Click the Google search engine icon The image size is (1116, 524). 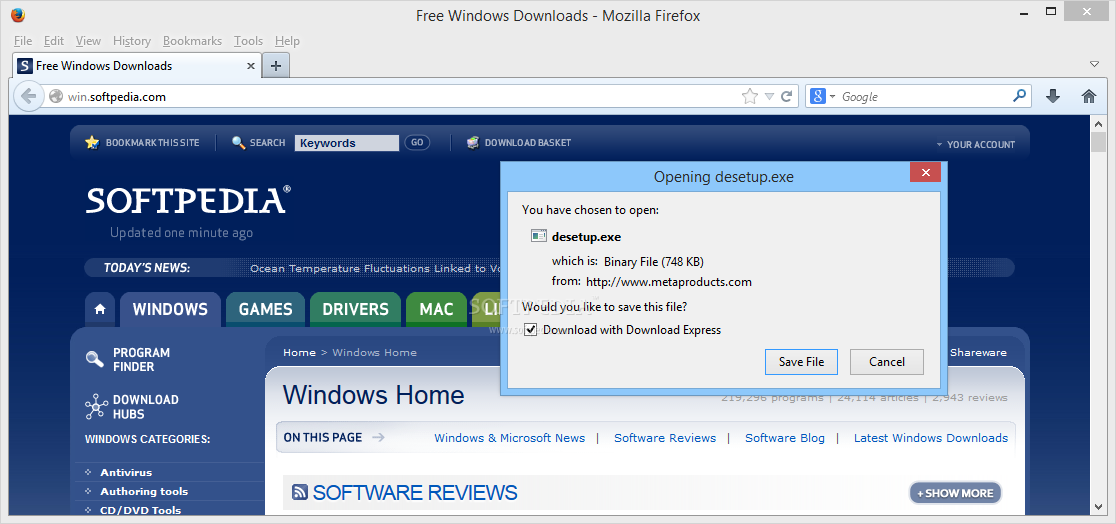[x=817, y=96]
